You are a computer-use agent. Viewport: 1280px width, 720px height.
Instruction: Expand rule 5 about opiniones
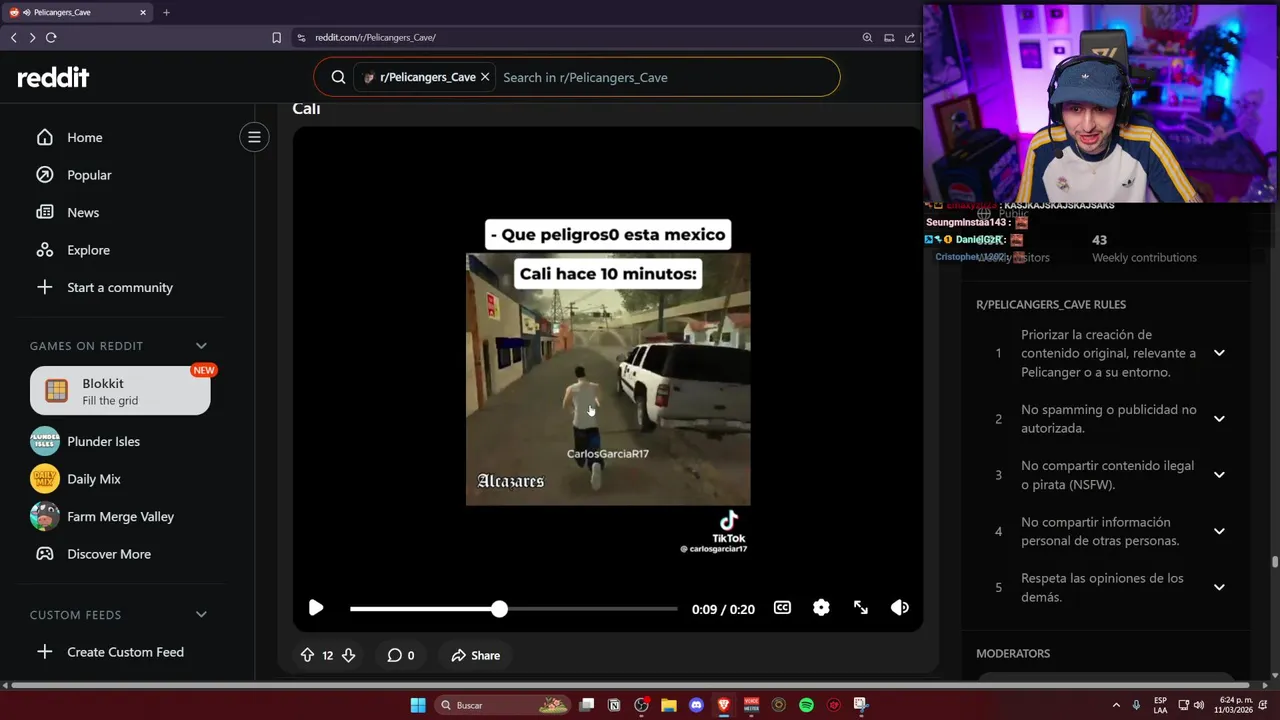point(1219,587)
